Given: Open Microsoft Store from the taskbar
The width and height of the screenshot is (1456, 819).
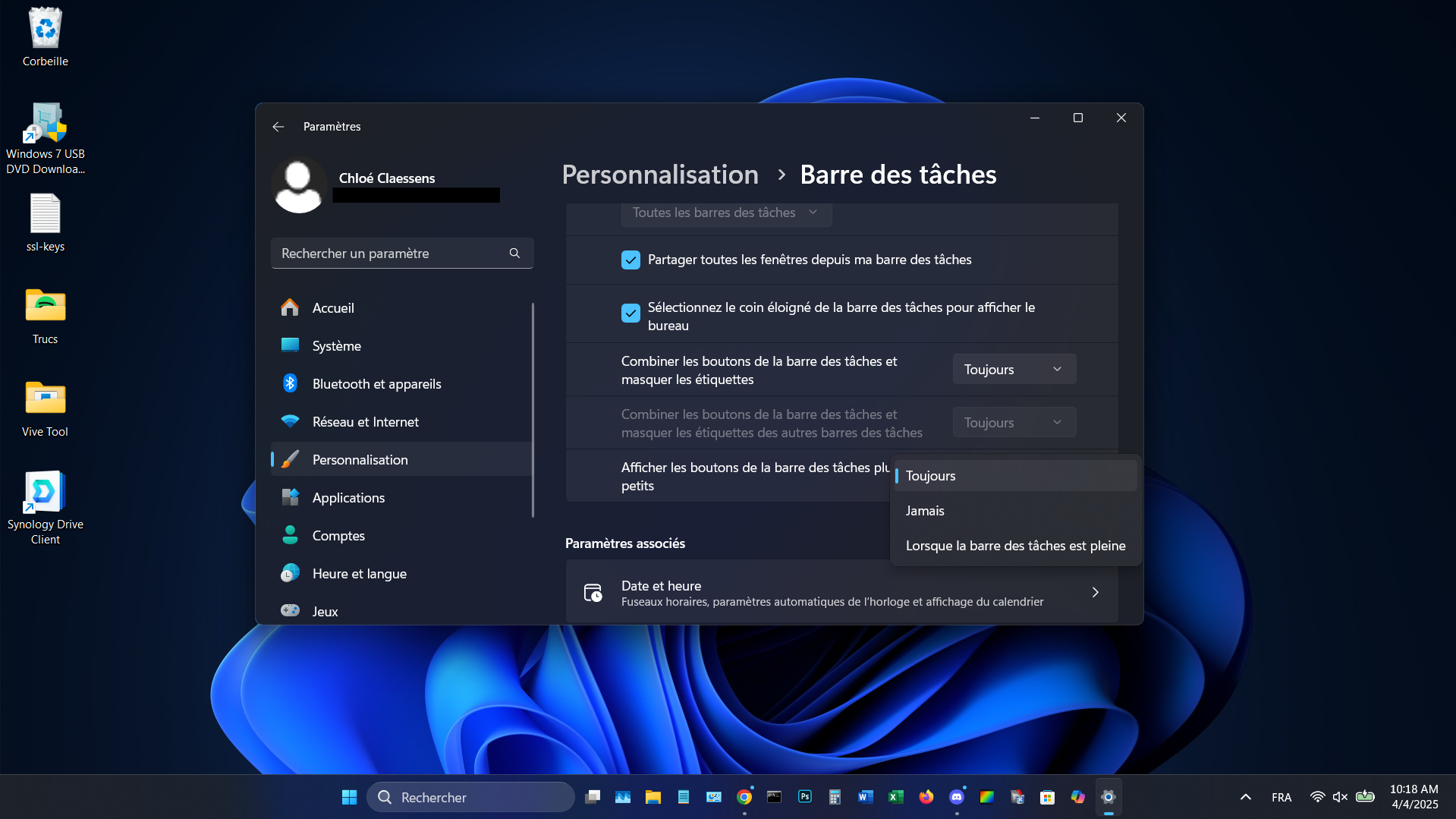Looking at the screenshot, I should (x=1048, y=797).
